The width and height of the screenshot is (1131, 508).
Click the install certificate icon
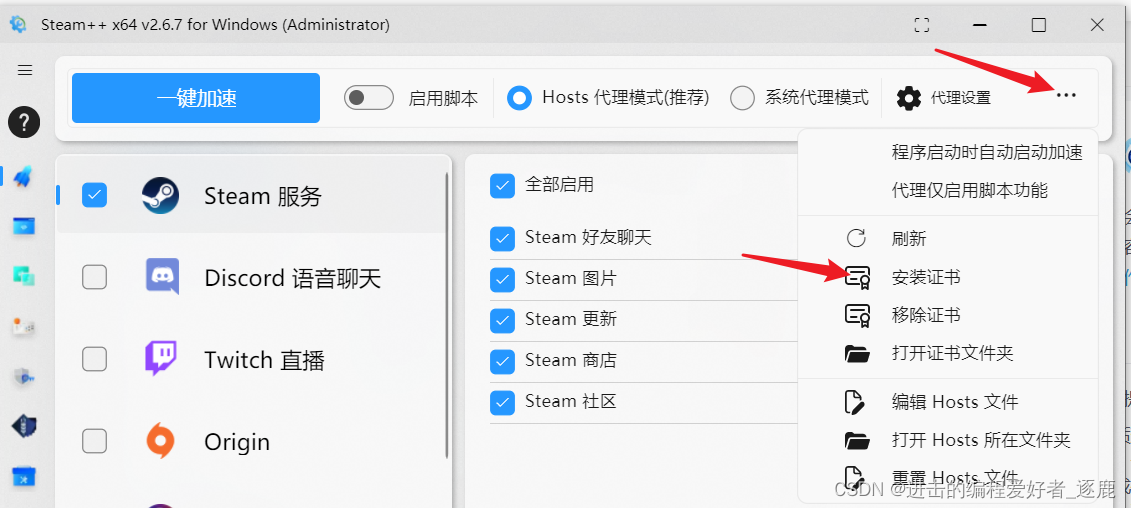point(858,277)
